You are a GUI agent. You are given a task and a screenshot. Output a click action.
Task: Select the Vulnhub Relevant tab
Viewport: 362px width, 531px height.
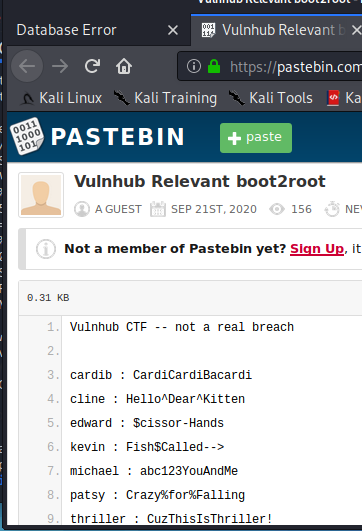click(277, 30)
